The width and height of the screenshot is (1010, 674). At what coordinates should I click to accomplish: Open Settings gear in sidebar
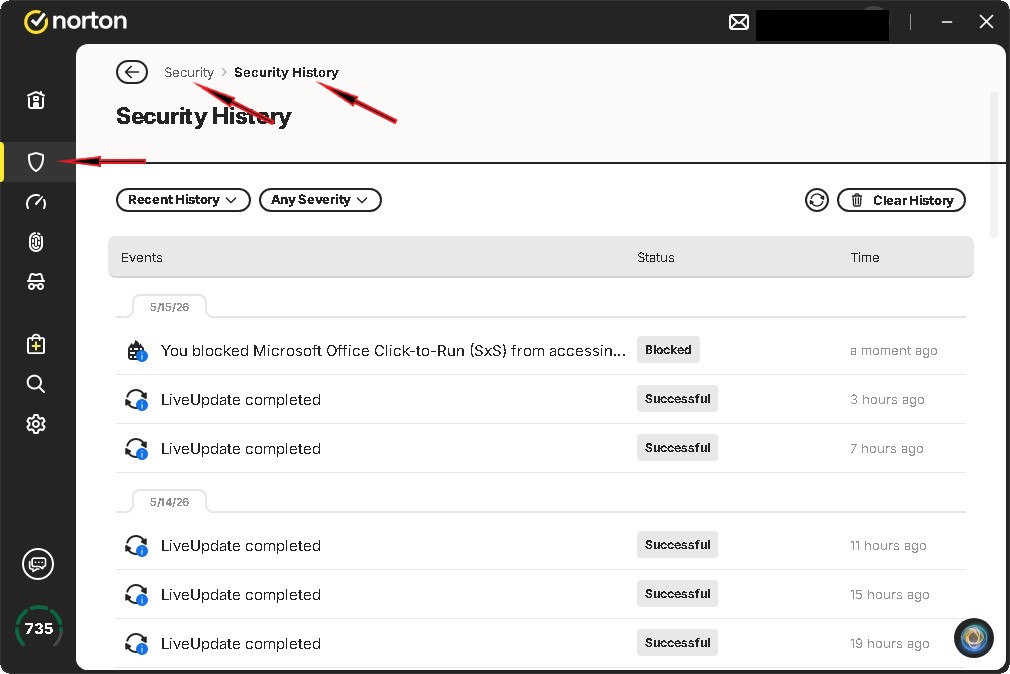[x=36, y=424]
